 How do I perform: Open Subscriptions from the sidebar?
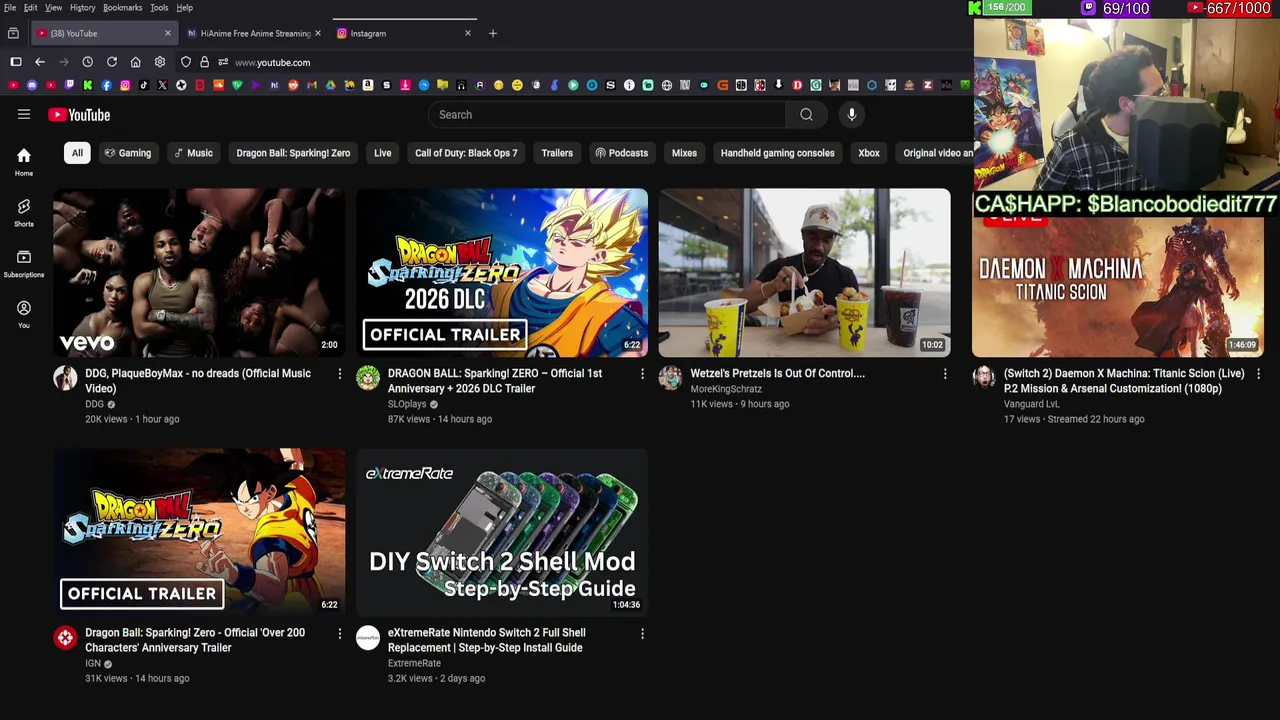click(x=24, y=263)
